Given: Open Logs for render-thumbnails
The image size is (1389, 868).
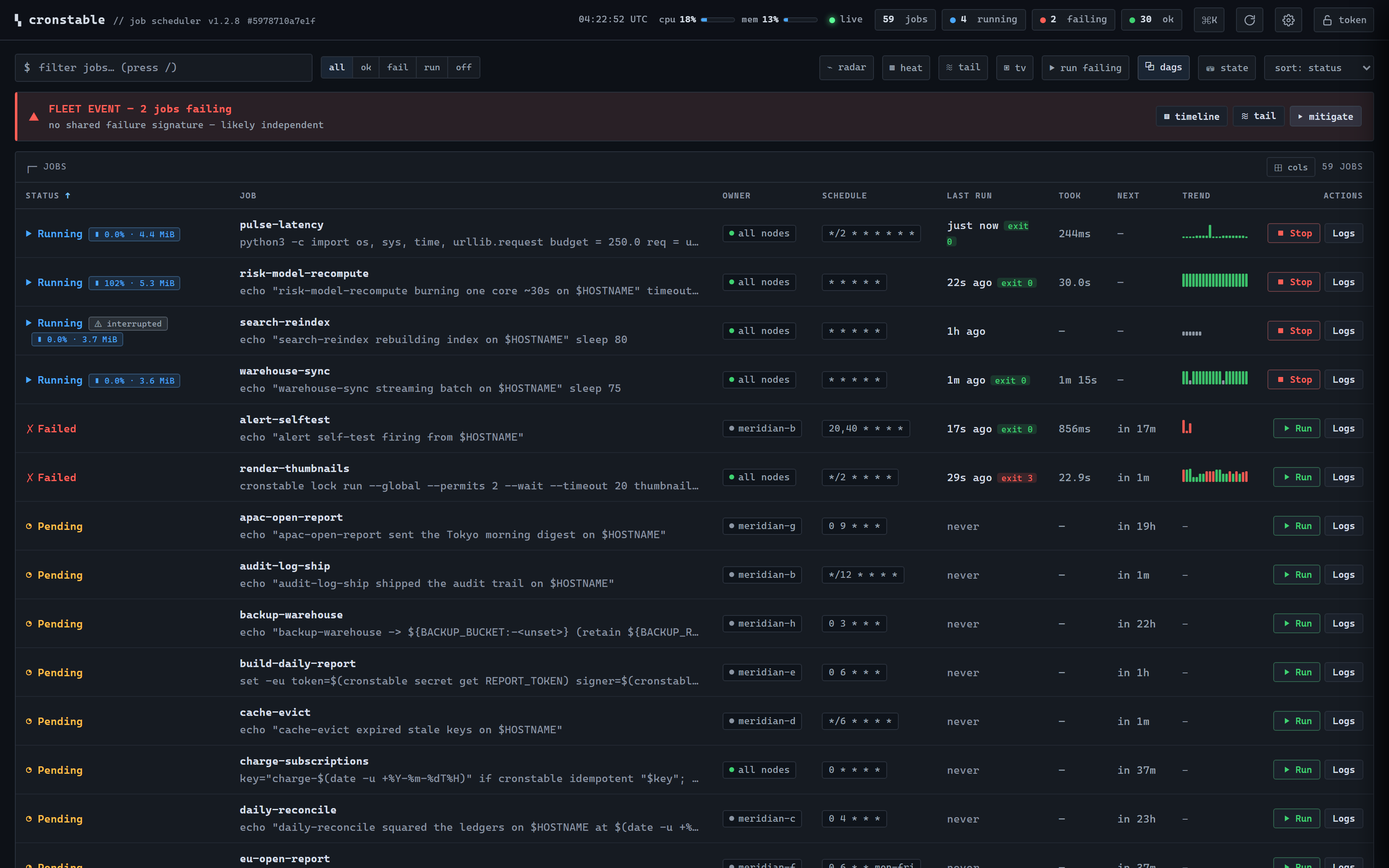Looking at the screenshot, I should tap(1343, 477).
